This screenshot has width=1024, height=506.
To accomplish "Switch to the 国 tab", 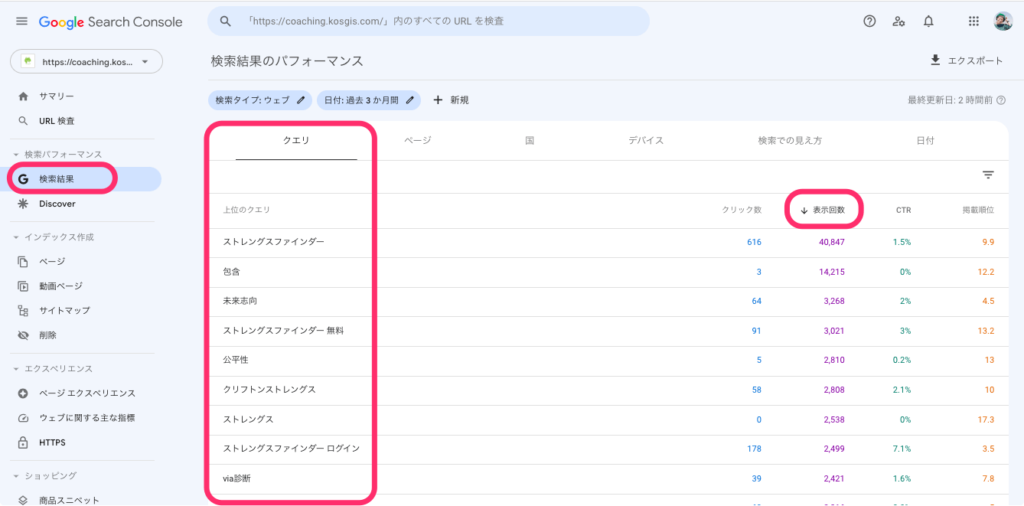I will pos(530,140).
